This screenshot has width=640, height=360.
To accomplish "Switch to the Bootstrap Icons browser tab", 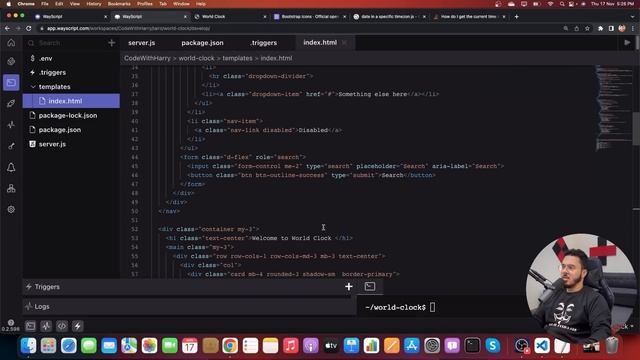I will [310, 17].
